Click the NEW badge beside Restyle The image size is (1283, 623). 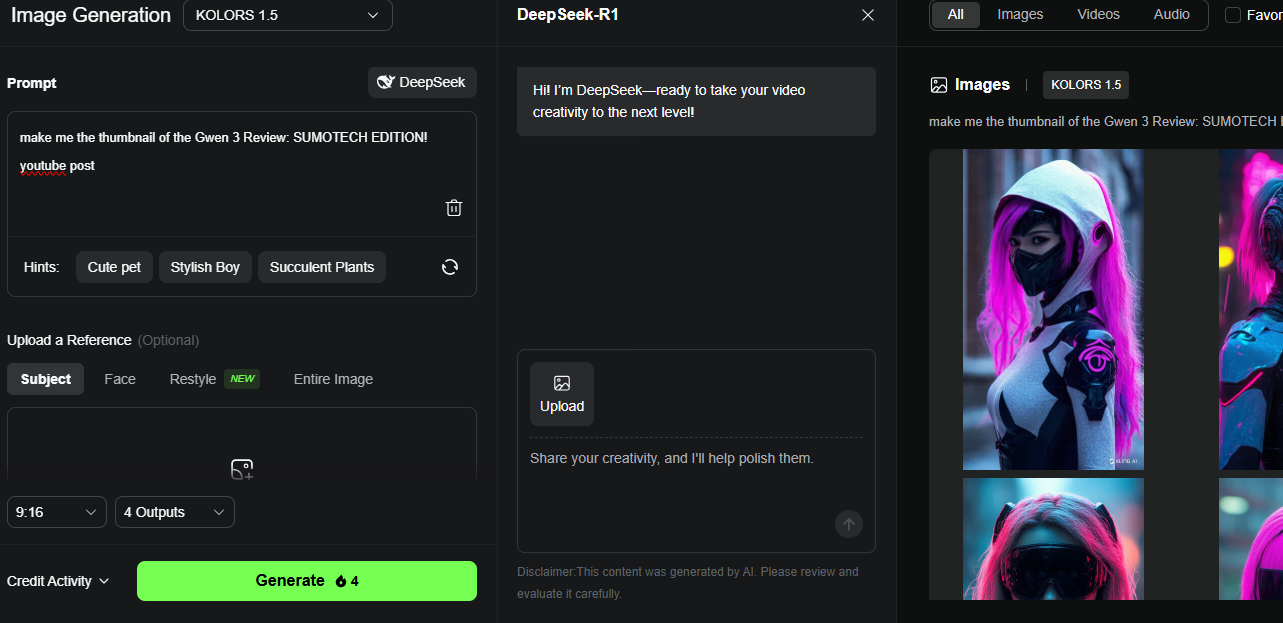click(x=242, y=379)
